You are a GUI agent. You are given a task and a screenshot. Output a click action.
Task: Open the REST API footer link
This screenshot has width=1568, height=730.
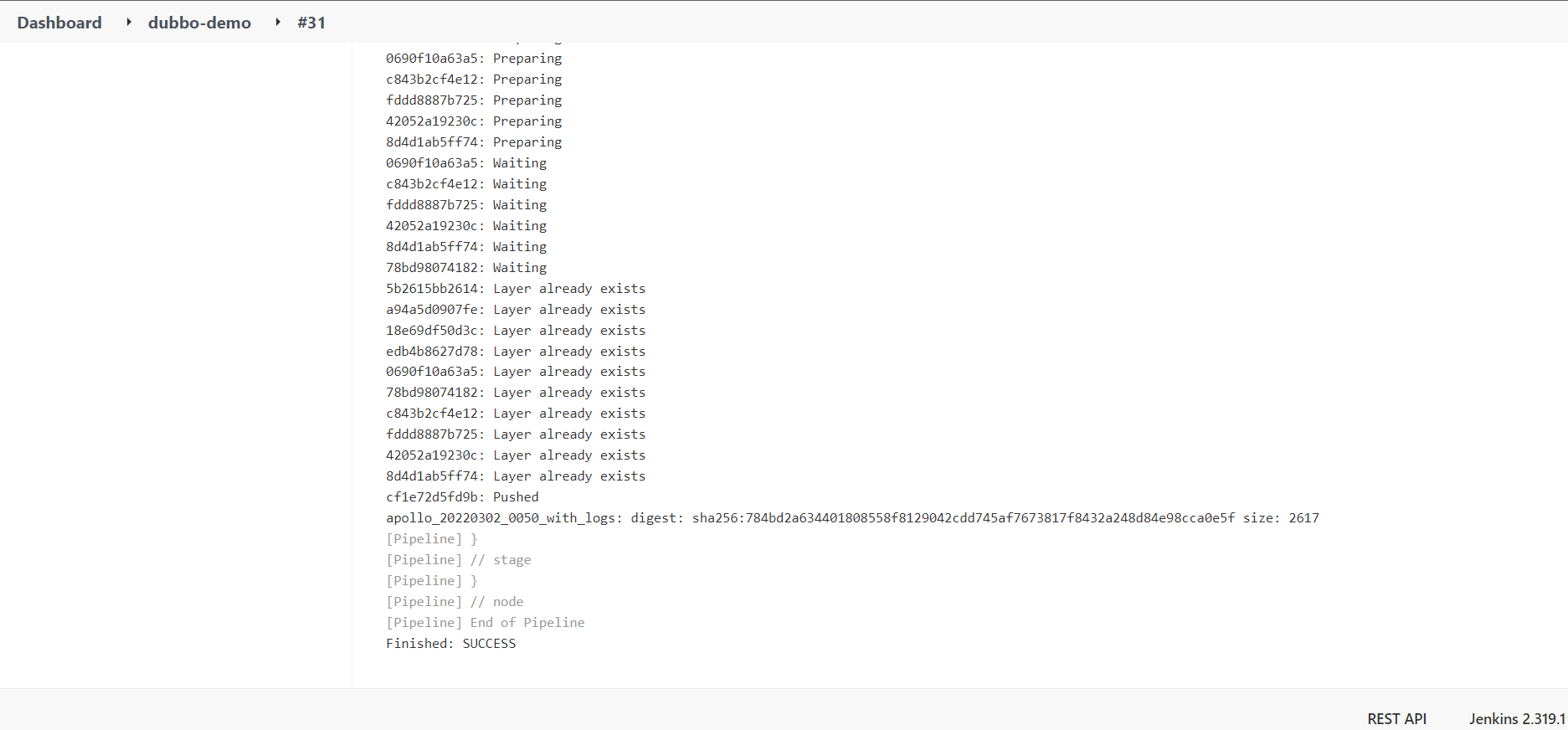tap(1396, 718)
